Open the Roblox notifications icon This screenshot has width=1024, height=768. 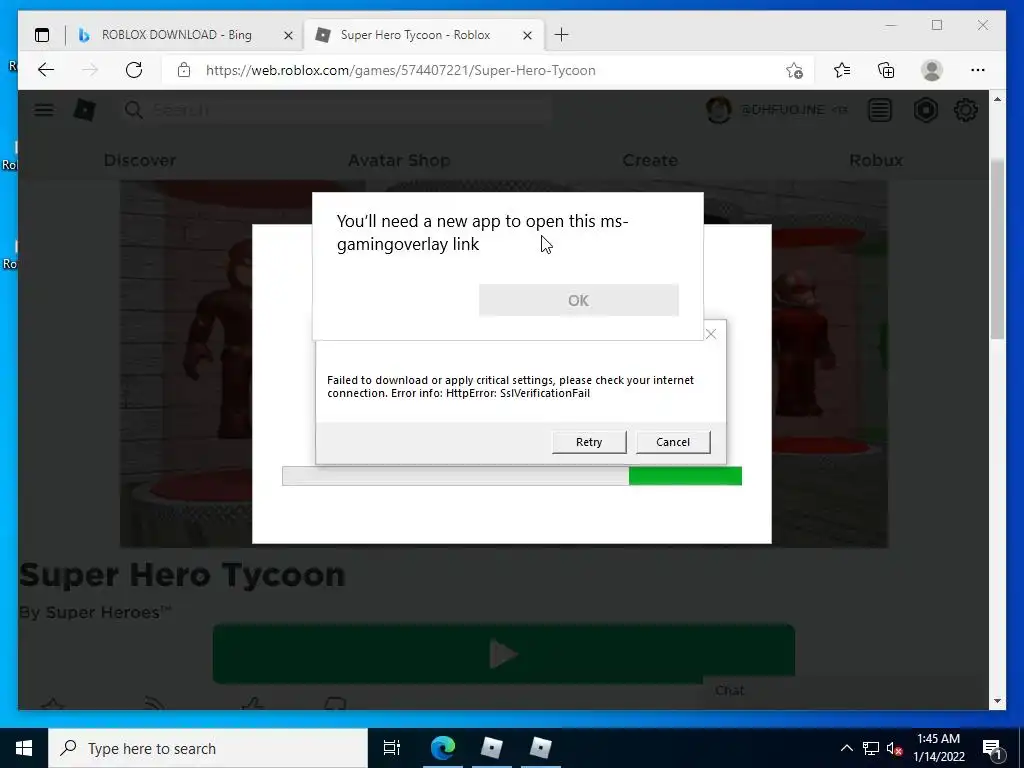click(x=880, y=110)
